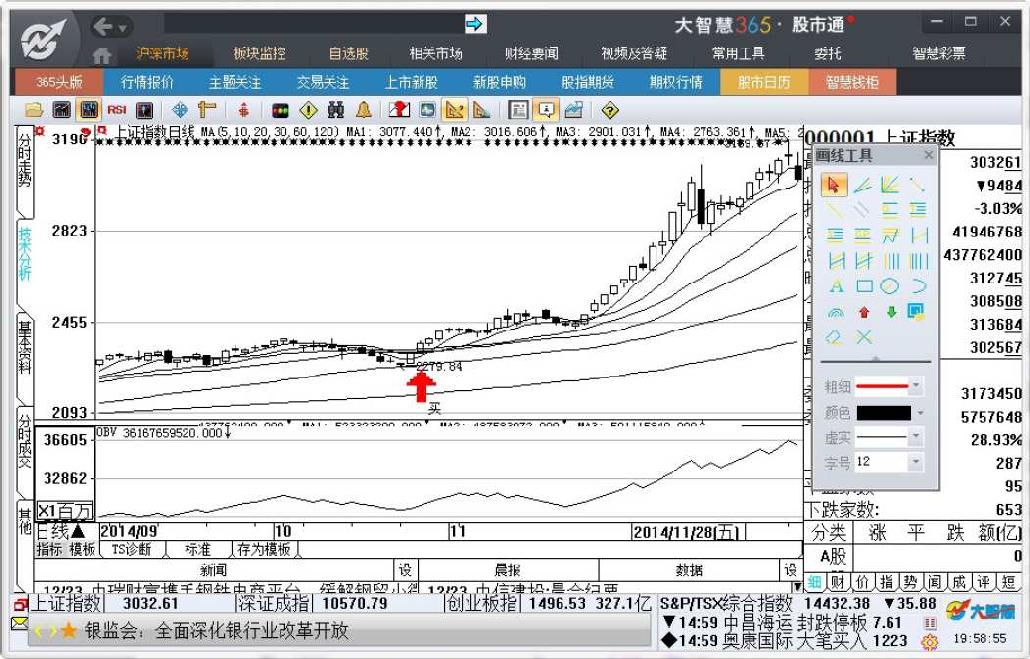Select the pointer arrow drawing tool
Screen dimensions: 1030x659
click(834, 185)
